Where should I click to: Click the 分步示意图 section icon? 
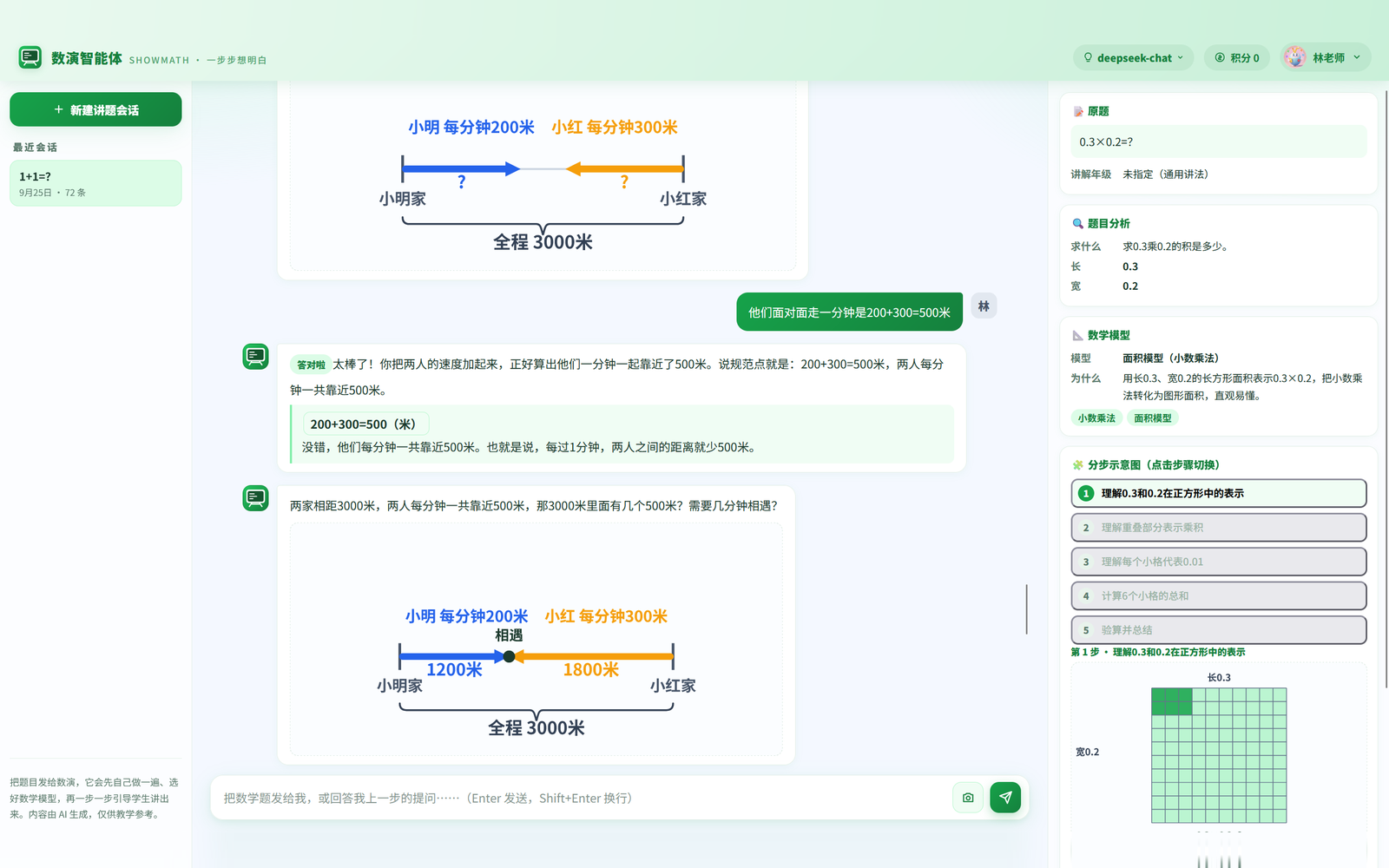(1078, 465)
